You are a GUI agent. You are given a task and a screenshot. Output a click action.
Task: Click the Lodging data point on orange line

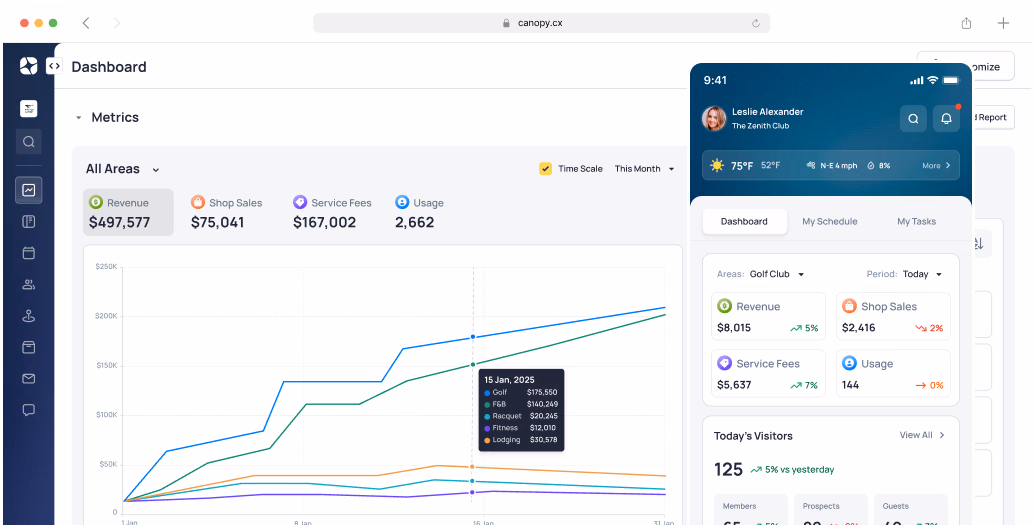pyautogui.click(x=472, y=467)
